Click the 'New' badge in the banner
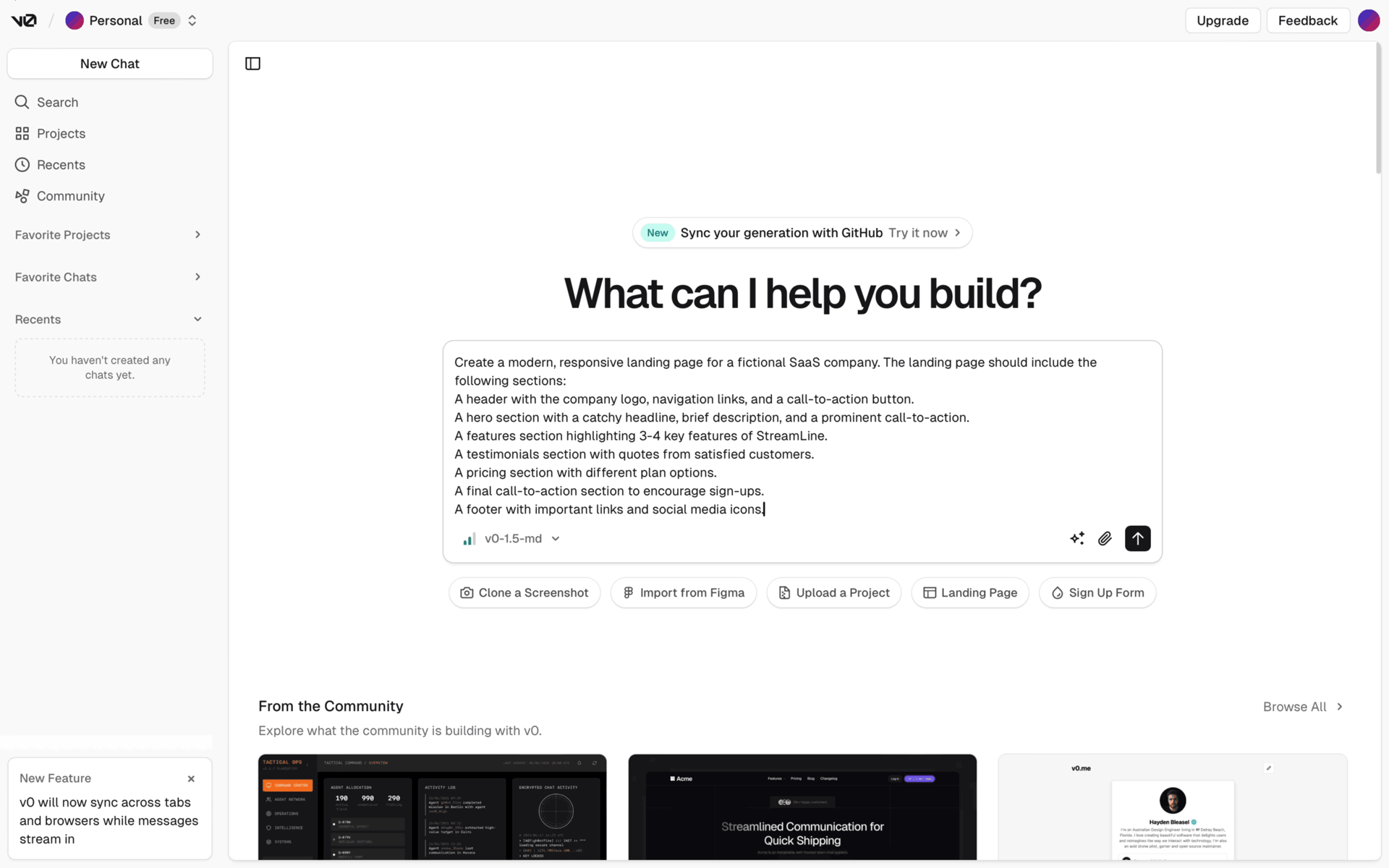The image size is (1389, 868). tap(657, 233)
